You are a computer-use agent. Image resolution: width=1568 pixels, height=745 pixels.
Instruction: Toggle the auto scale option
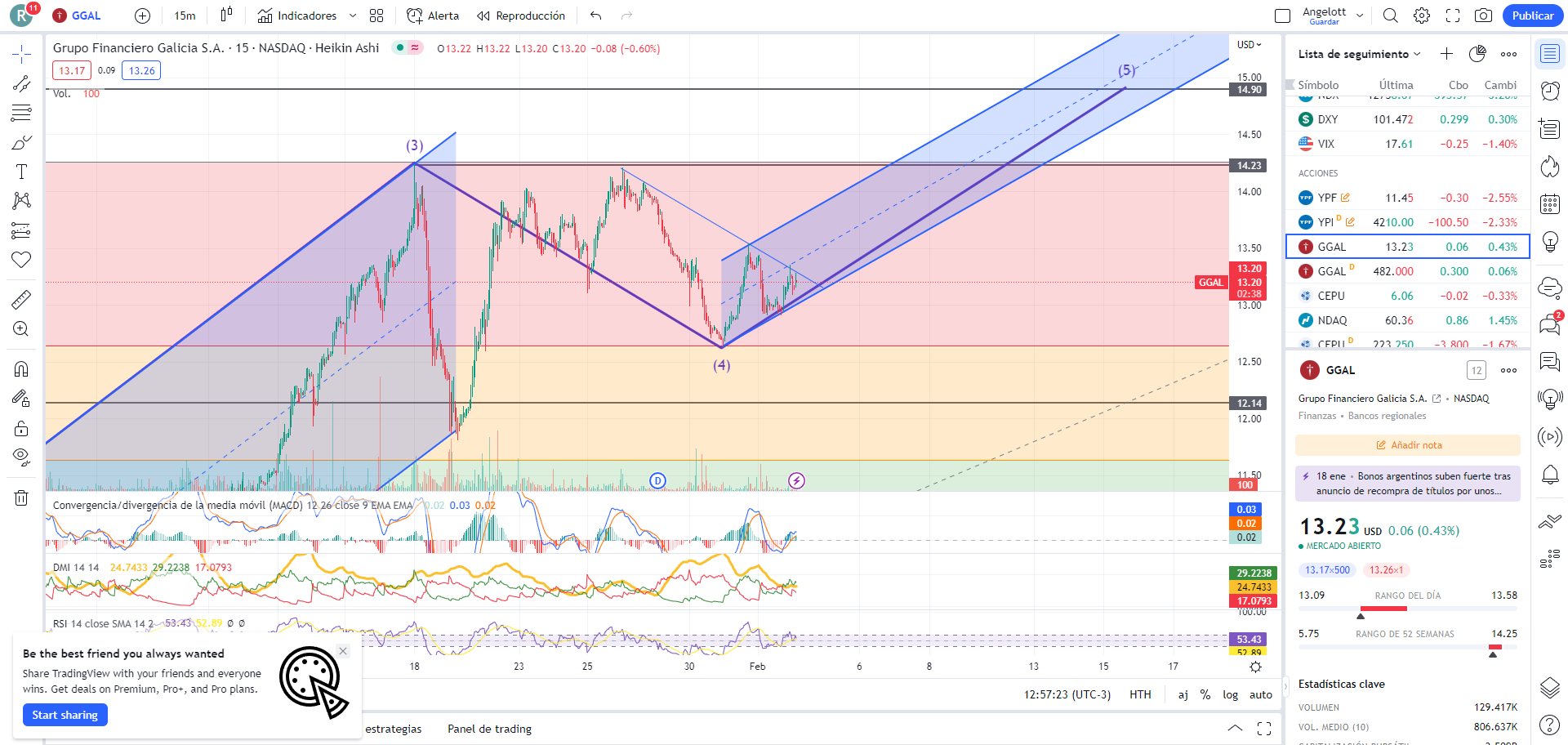tap(1261, 694)
